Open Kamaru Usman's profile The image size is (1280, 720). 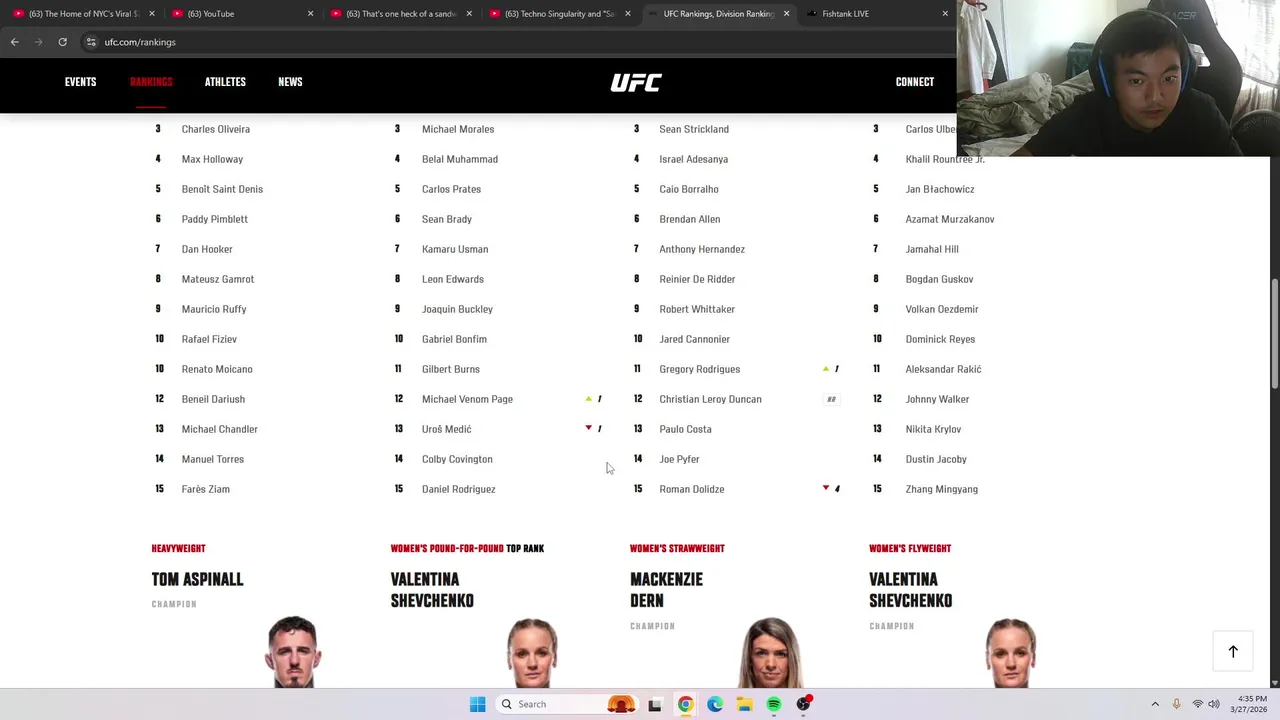tap(455, 249)
